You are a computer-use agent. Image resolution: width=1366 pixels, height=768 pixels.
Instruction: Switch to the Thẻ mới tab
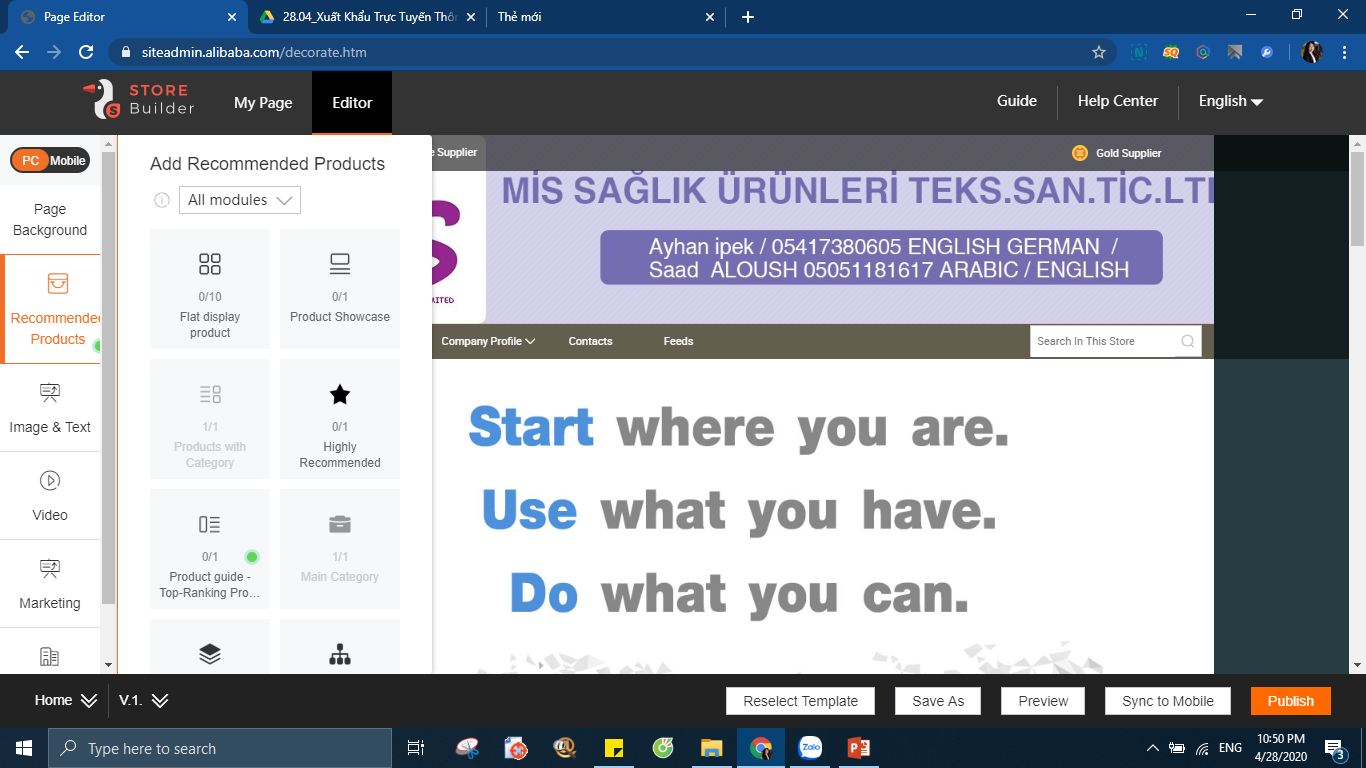[x=606, y=17]
